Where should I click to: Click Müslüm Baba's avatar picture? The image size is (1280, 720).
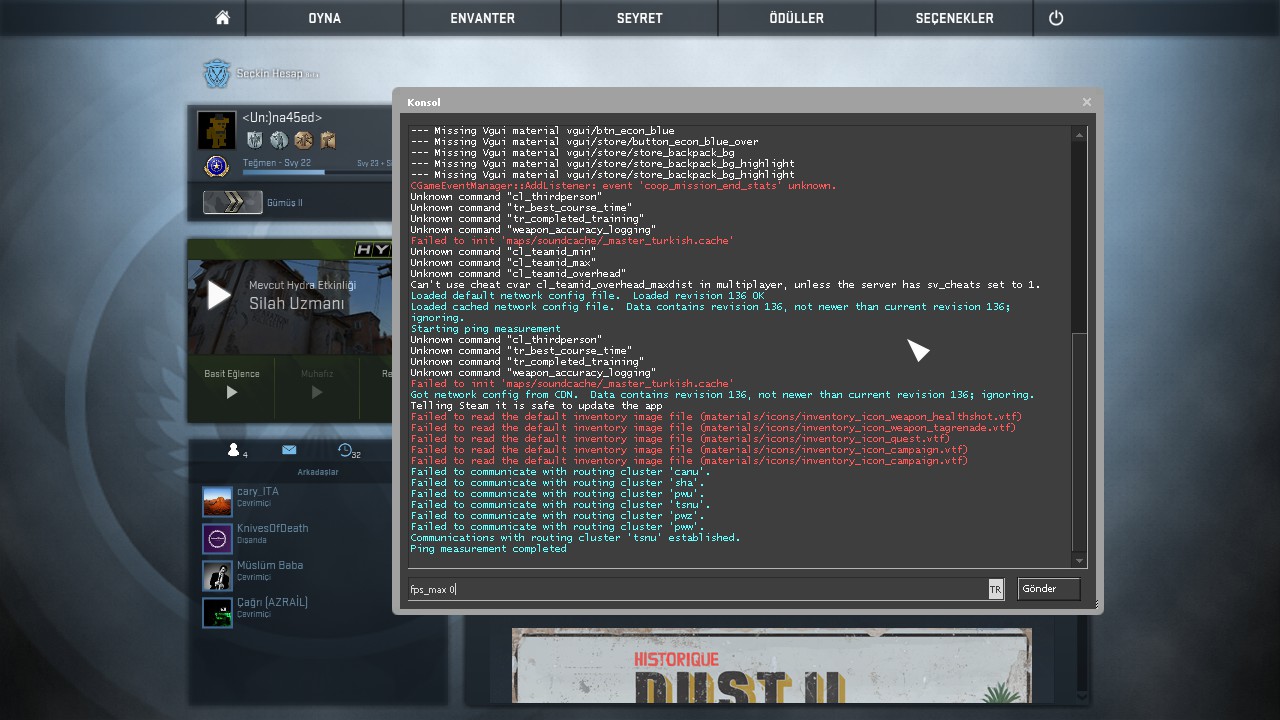click(x=217, y=576)
